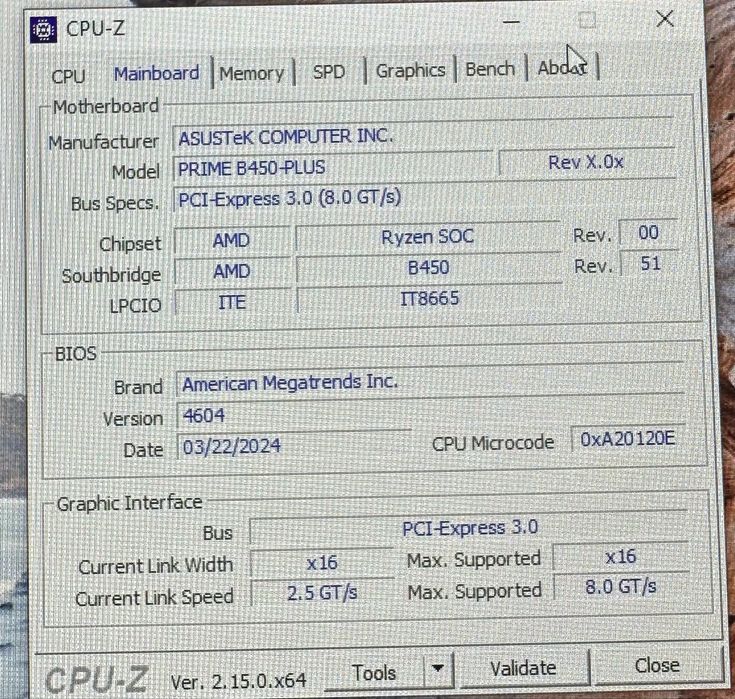The height and width of the screenshot is (699, 735).
Task: Close CPU-Z with the X icon
Action: pos(665,19)
